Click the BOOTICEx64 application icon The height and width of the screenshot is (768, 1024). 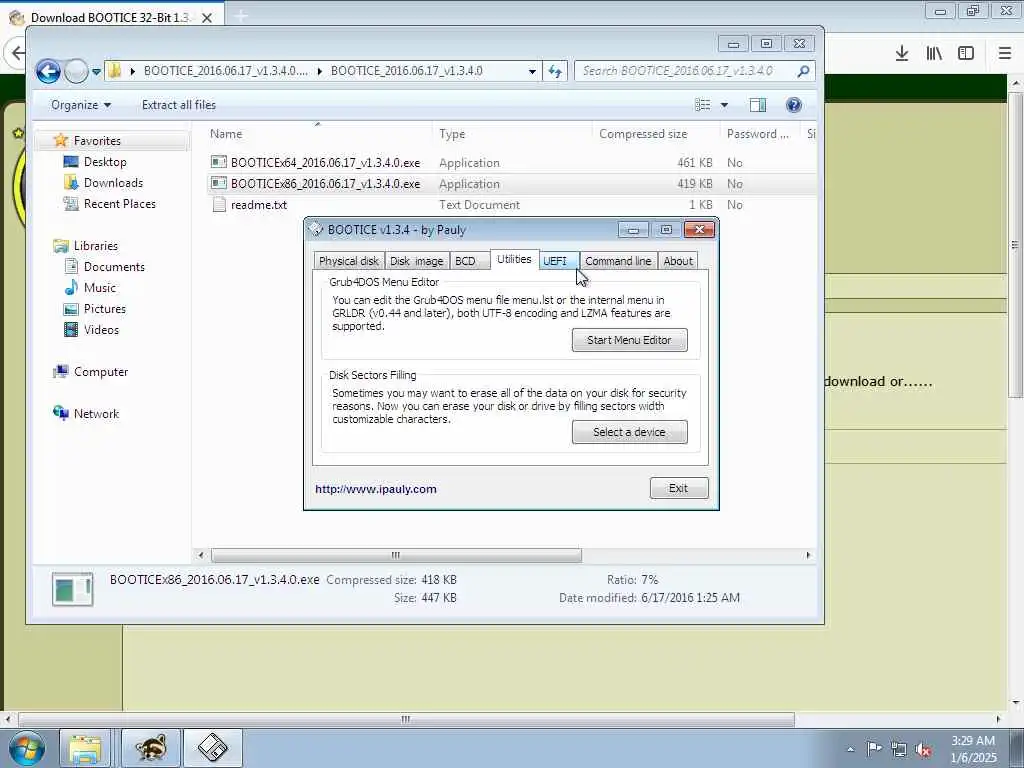coord(219,162)
